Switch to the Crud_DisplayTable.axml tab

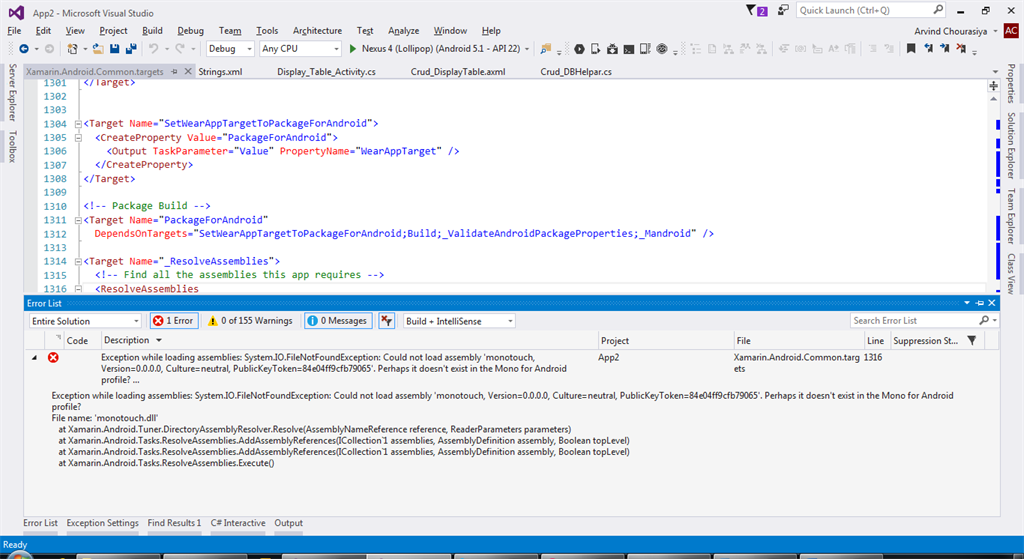(458, 72)
